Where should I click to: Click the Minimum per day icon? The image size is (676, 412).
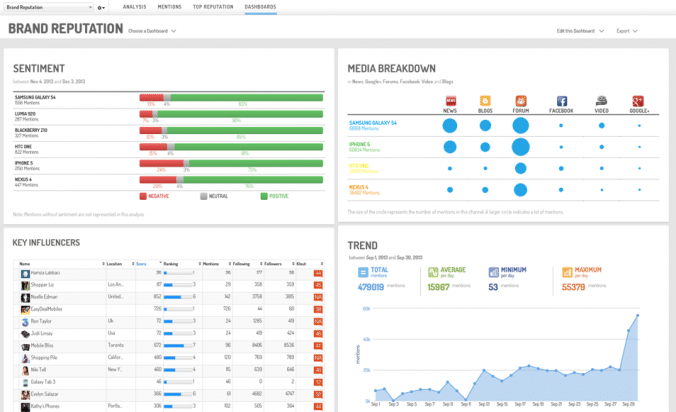[494, 272]
